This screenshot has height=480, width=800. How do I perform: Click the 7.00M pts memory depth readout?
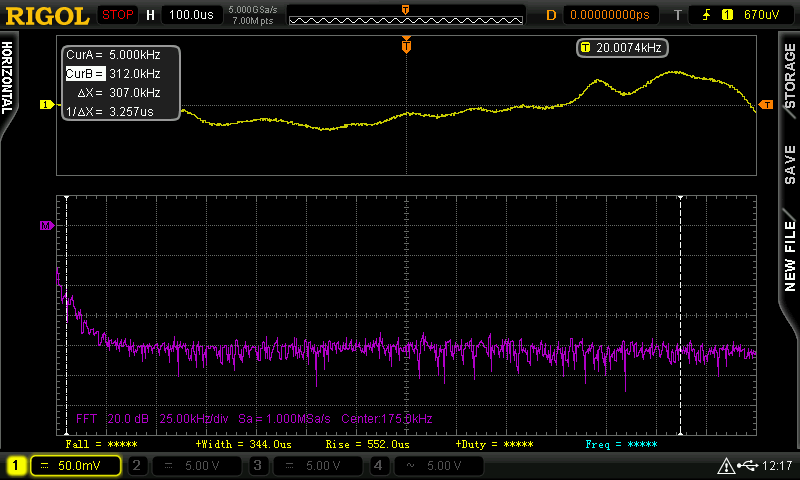[253, 21]
